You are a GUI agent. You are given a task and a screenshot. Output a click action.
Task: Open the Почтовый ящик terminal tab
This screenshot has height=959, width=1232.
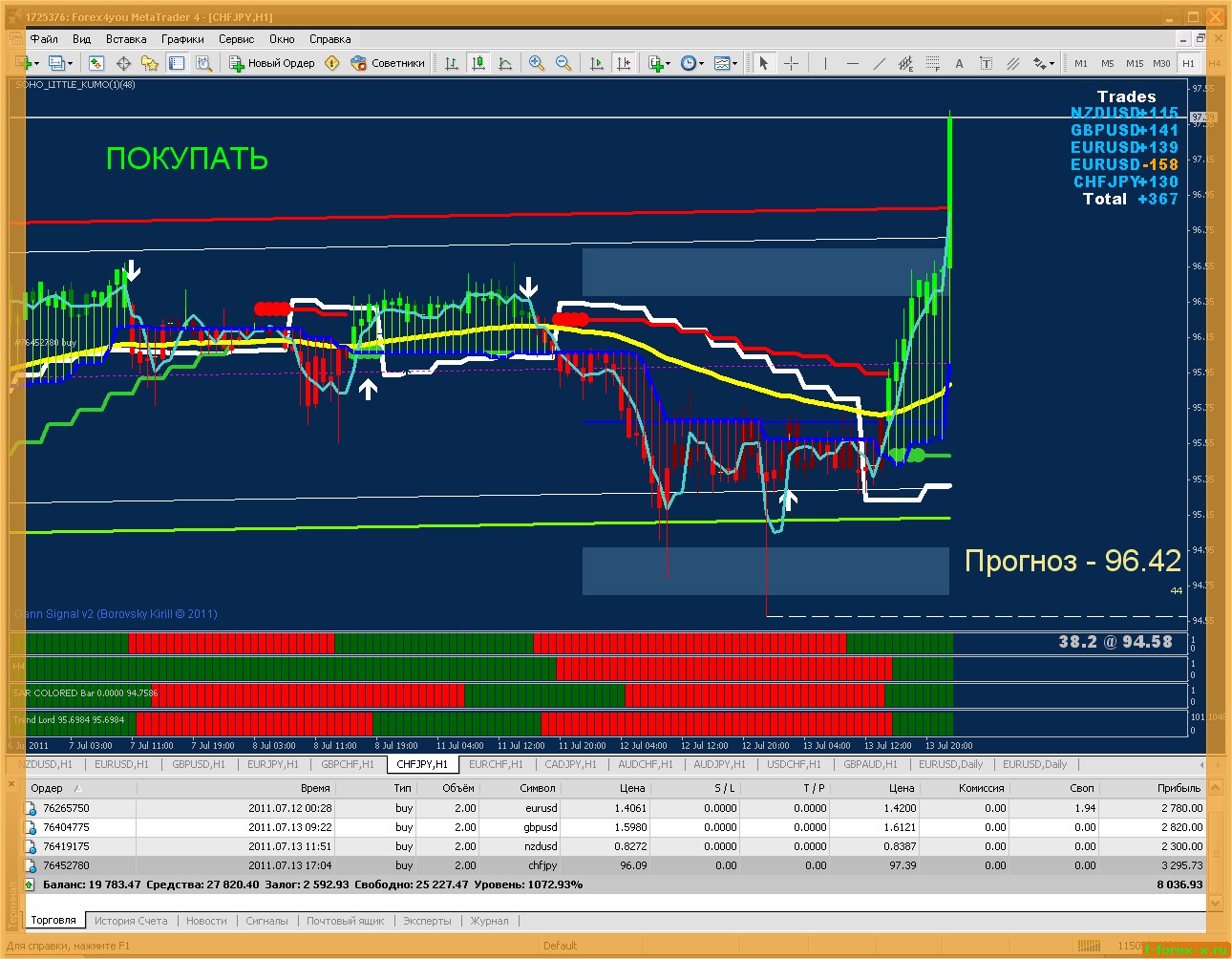point(345,921)
